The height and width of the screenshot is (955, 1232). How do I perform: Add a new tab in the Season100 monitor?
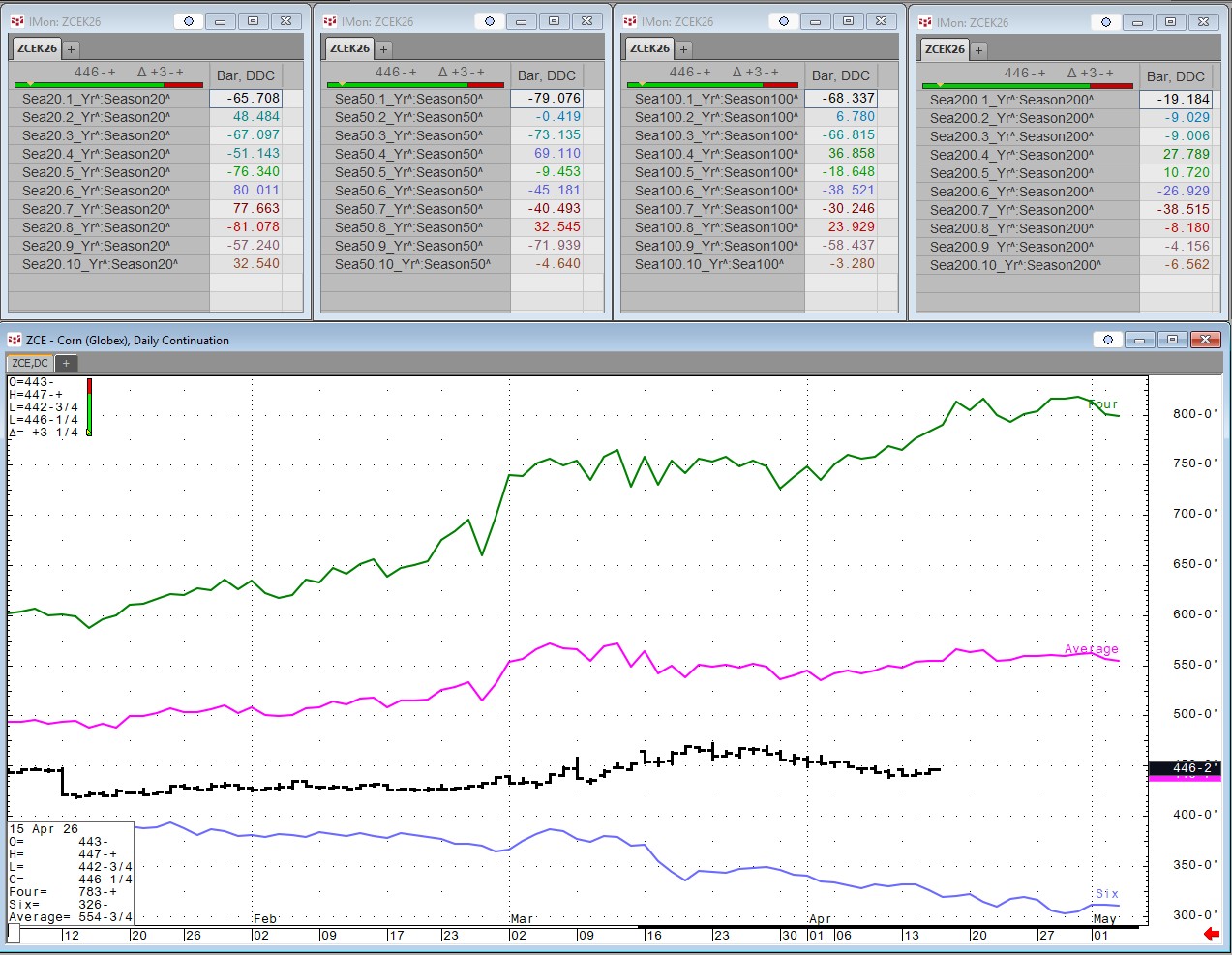coord(683,49)
